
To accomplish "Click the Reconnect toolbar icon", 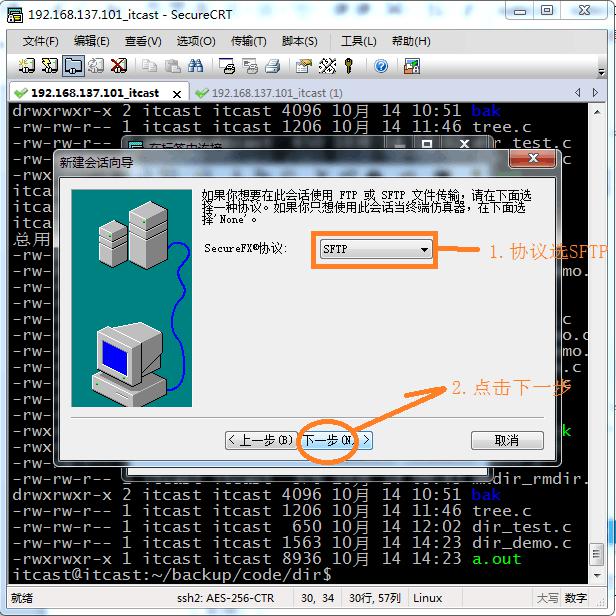I will [x=96, y=66].
